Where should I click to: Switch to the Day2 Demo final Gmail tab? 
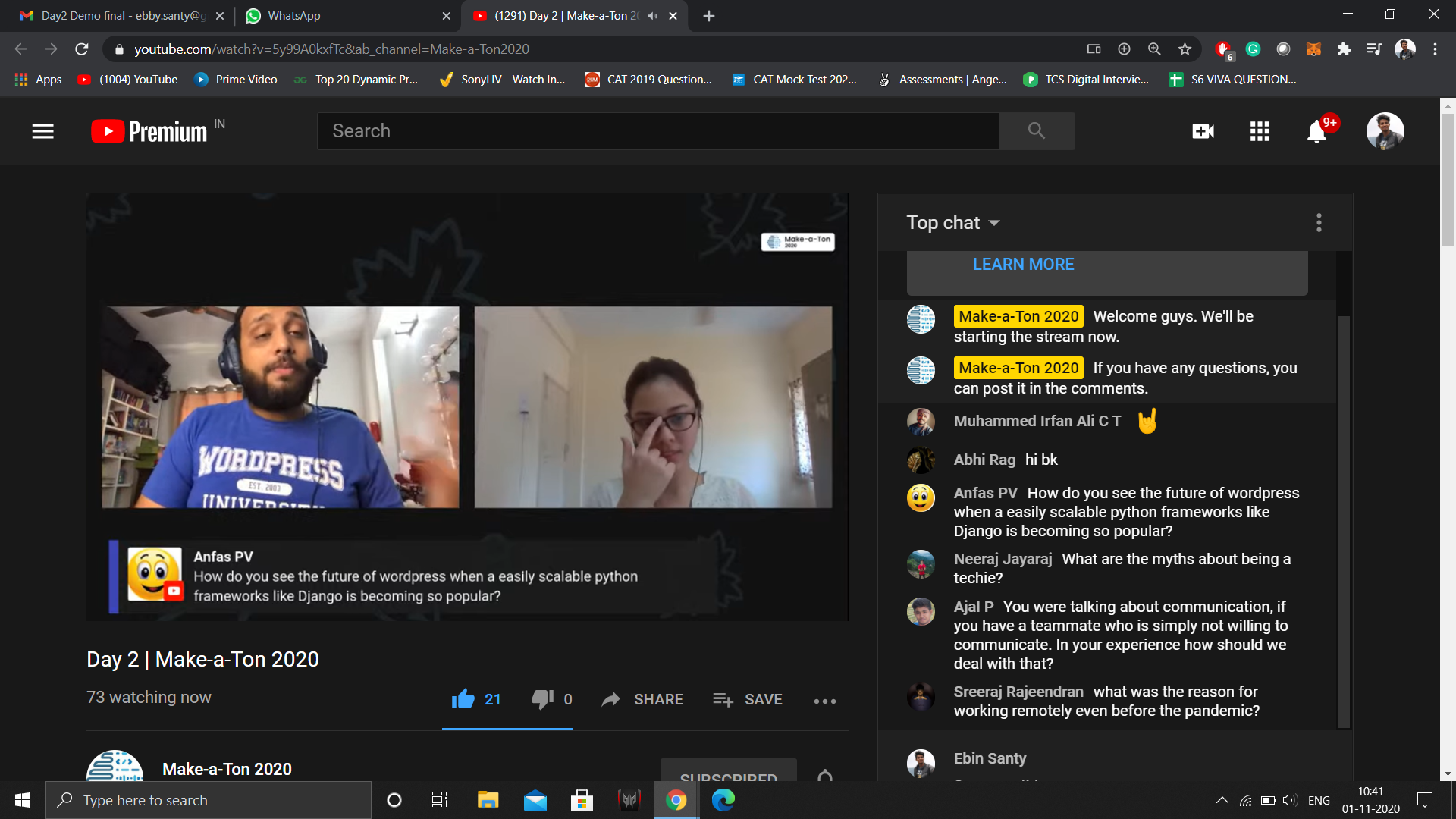coord(121,15)
